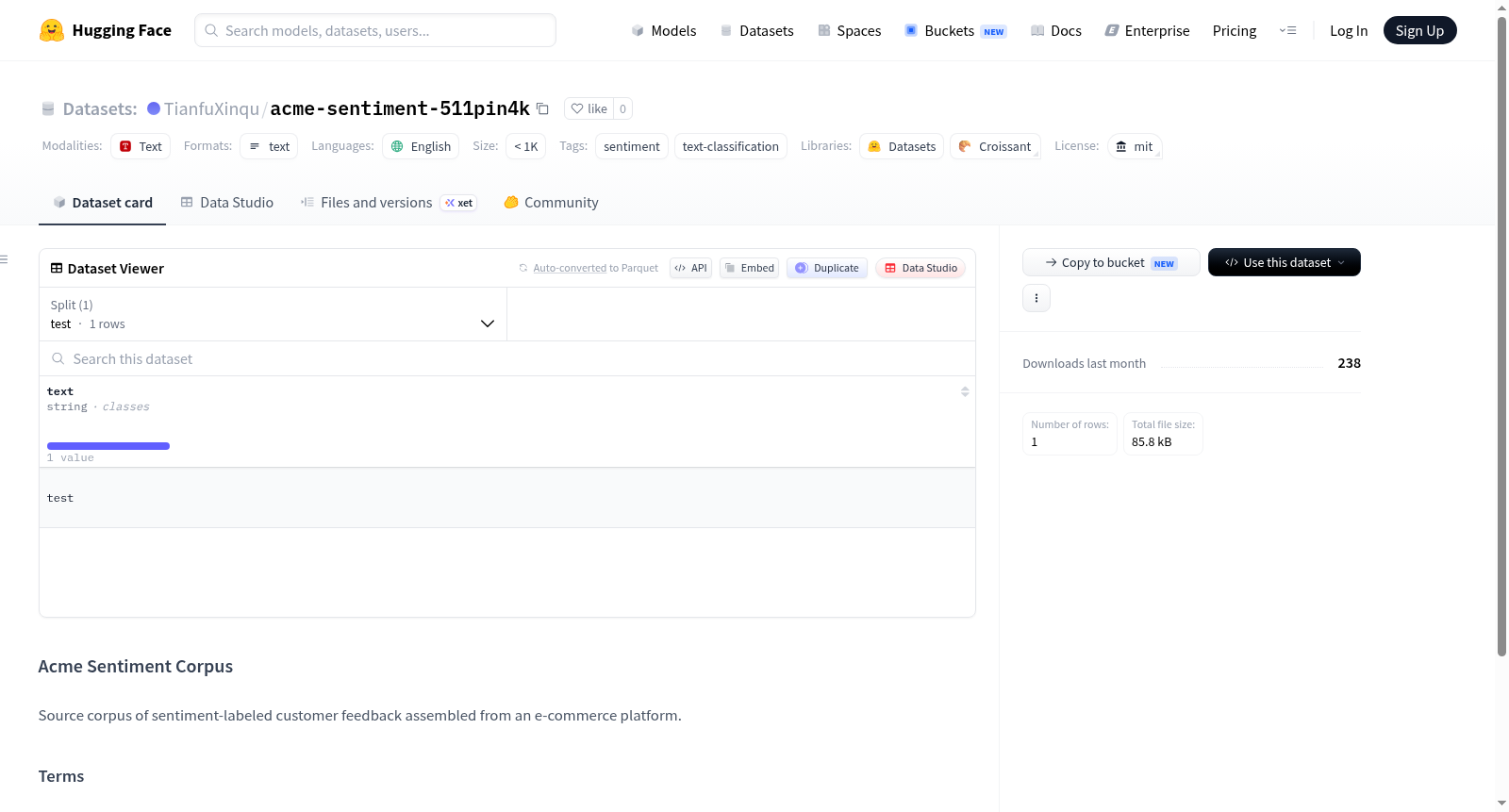Click the sort arrows on text column
Image resolution: width=1509 pixels, height=812 pixels.
(965, 391)
